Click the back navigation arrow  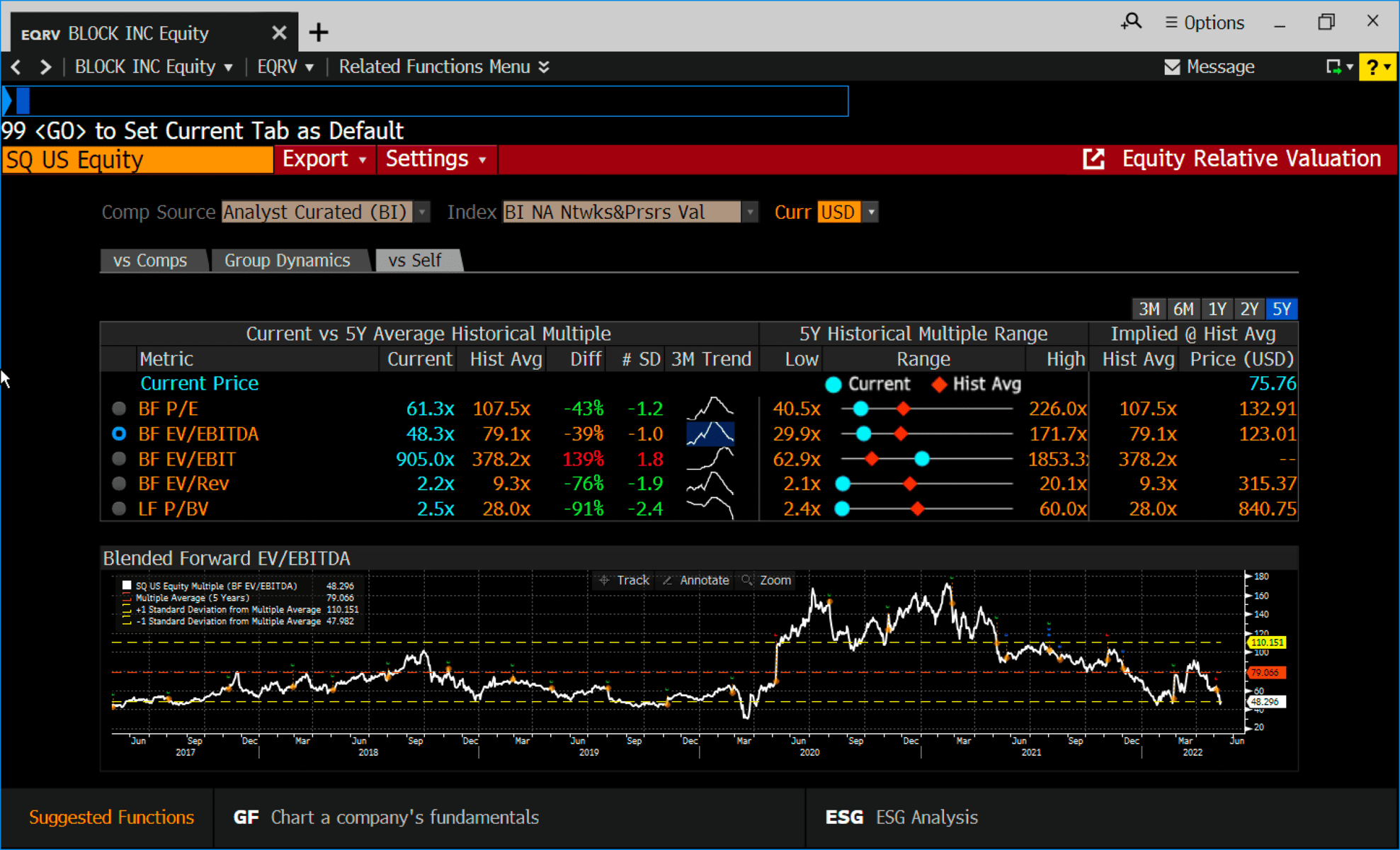[x=16, y=67]
